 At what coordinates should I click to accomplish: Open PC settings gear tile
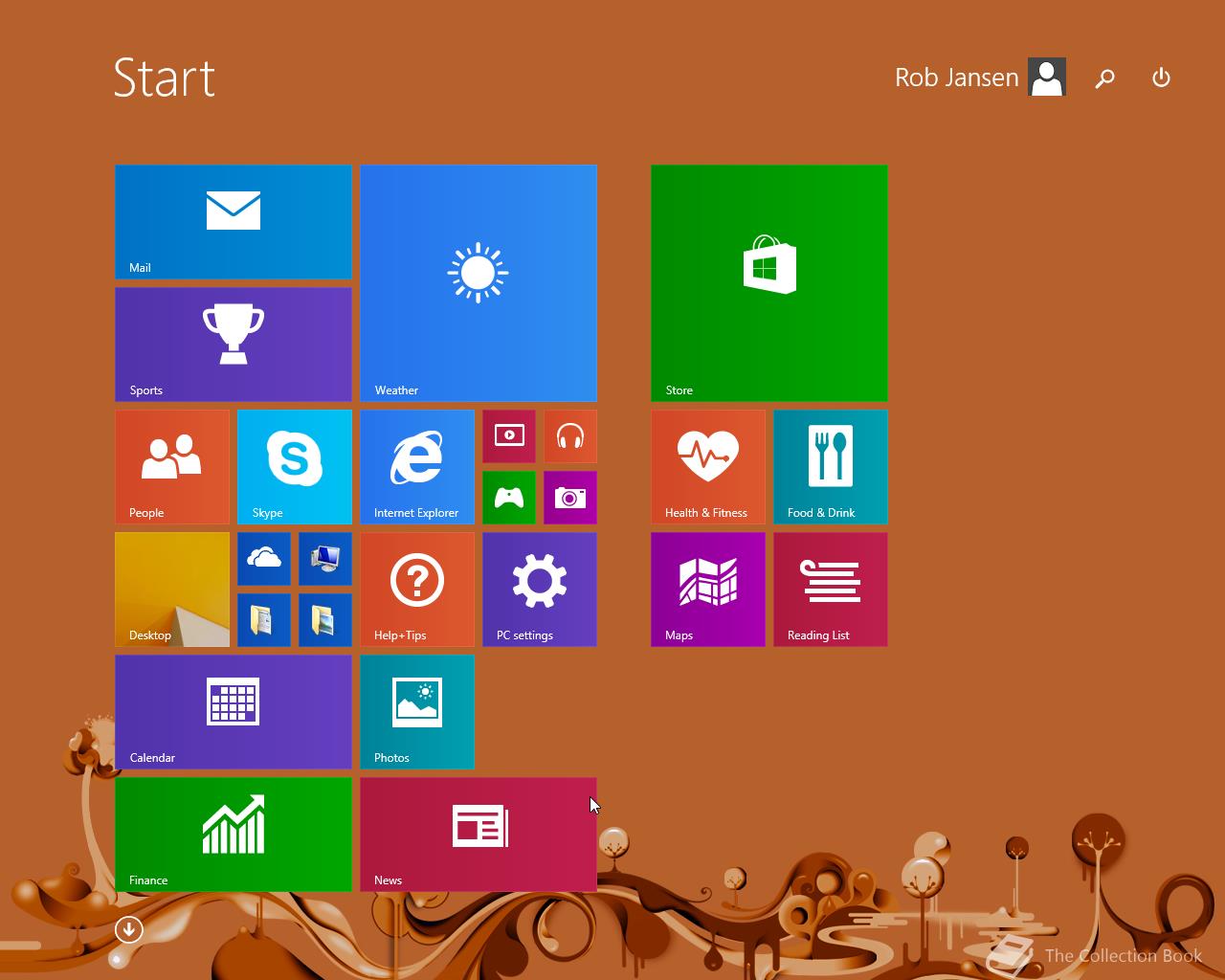tap(540, 590)
